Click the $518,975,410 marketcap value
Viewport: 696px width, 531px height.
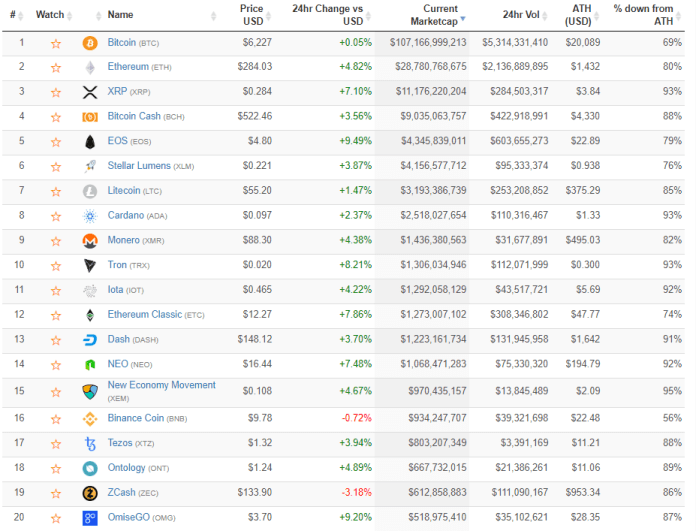[x=437, y=517]
